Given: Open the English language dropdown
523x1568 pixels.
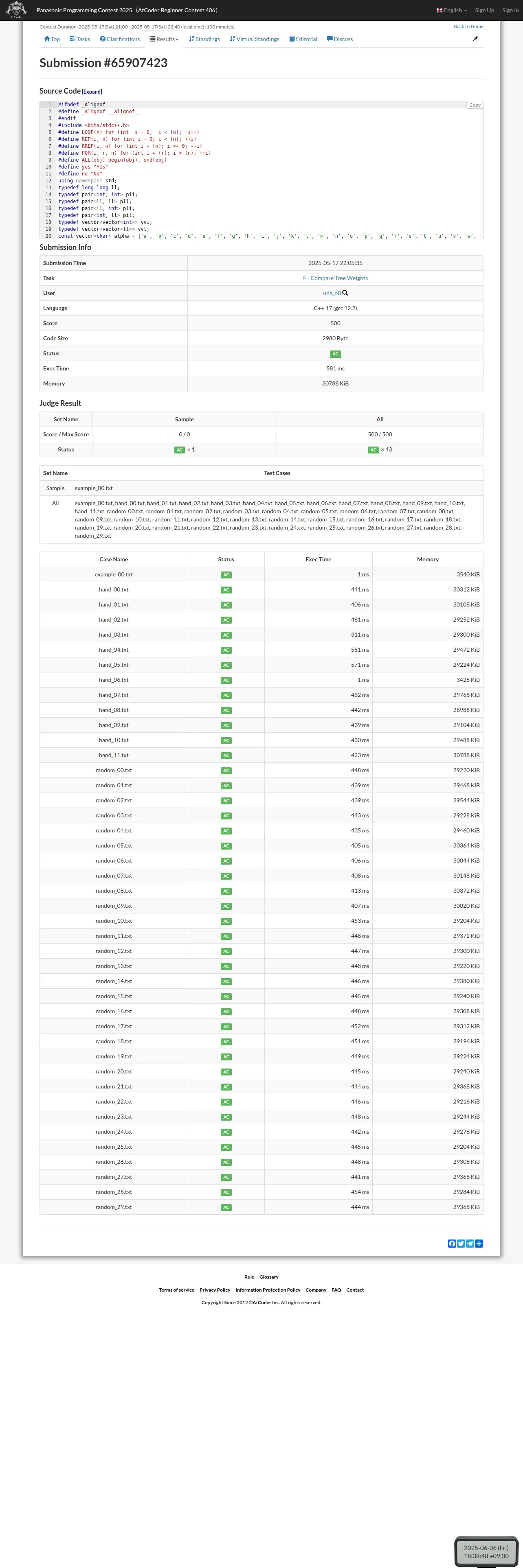Looking at the screenshot, I should (452, 10).
